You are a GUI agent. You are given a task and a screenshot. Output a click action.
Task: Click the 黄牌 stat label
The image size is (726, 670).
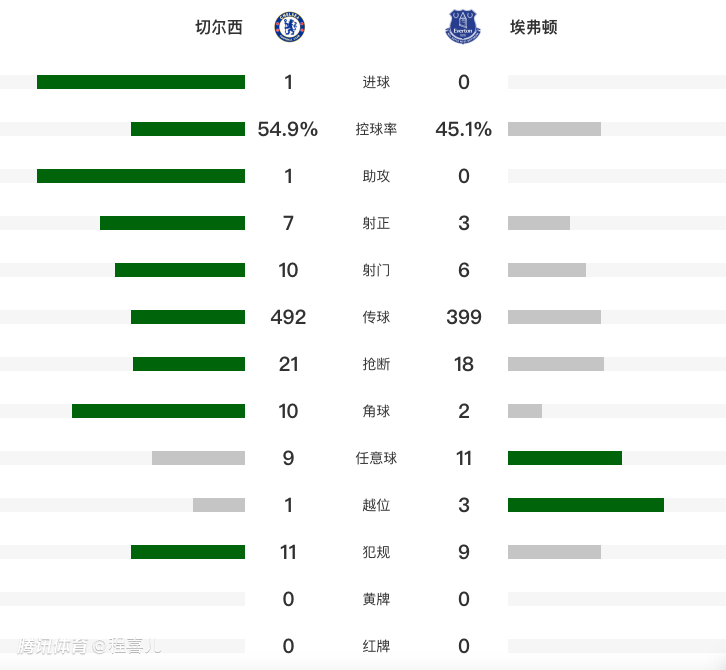coord(376,599)
